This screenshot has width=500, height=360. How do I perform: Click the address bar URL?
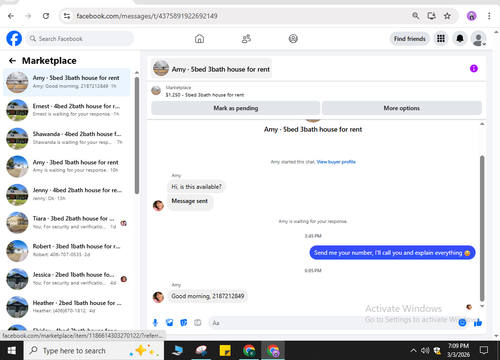(147, 16)
